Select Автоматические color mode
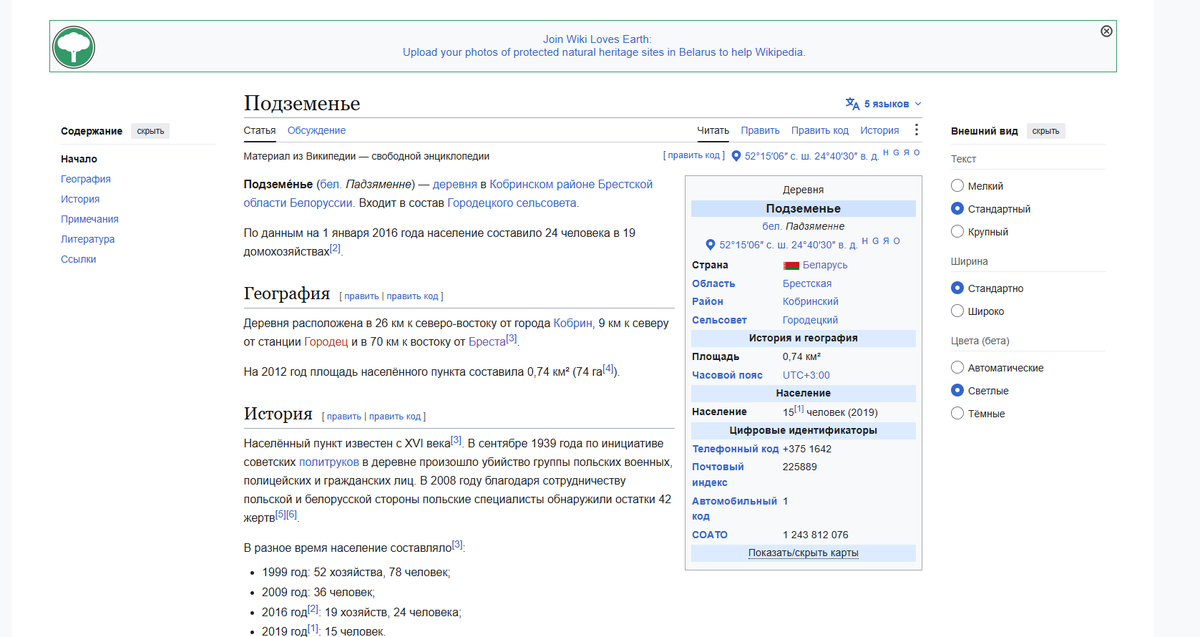 pyautogui.click(x=957, y=368)
